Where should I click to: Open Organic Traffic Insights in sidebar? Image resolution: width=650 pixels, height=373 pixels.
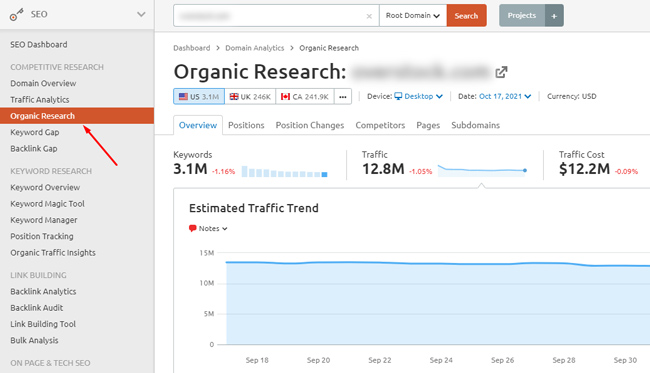click(x=53, y=252)
